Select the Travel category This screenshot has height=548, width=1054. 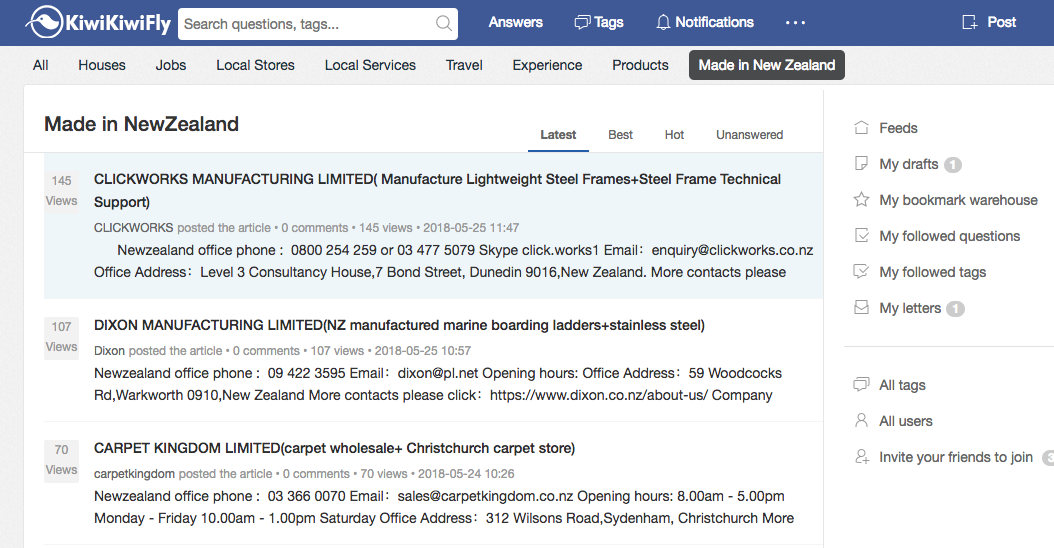[x=464, y=65]
